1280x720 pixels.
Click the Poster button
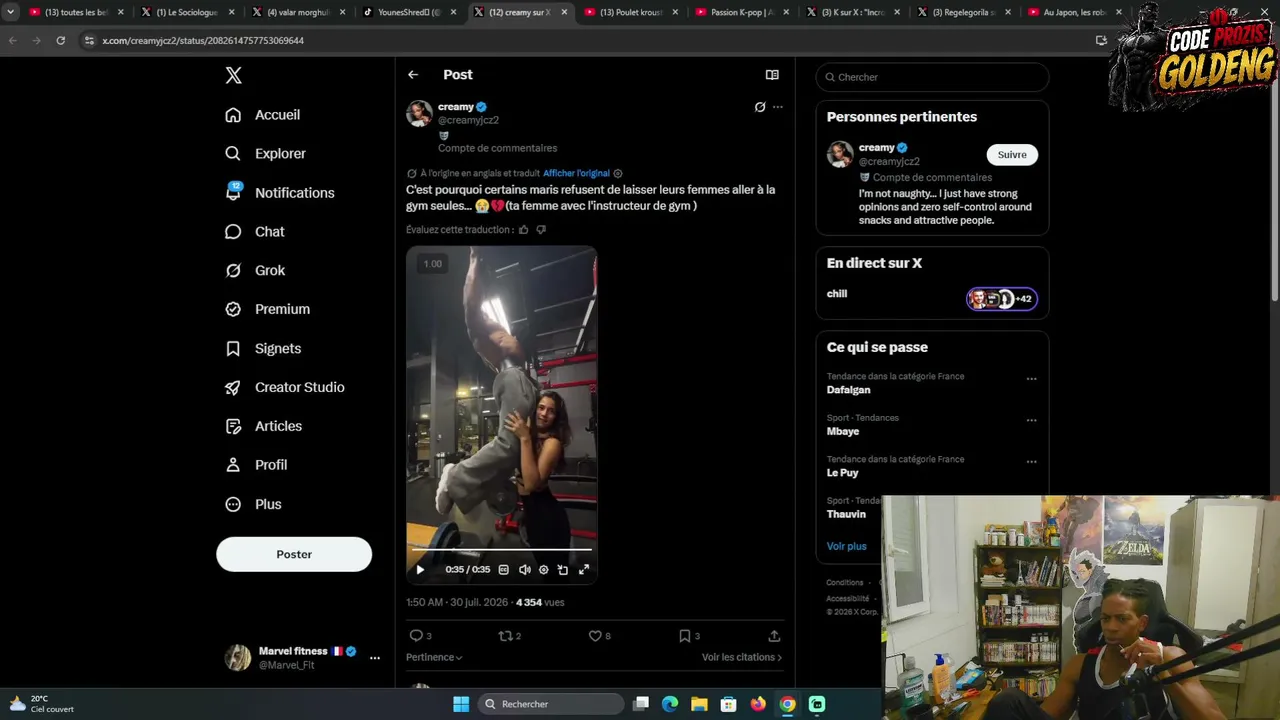294,554
